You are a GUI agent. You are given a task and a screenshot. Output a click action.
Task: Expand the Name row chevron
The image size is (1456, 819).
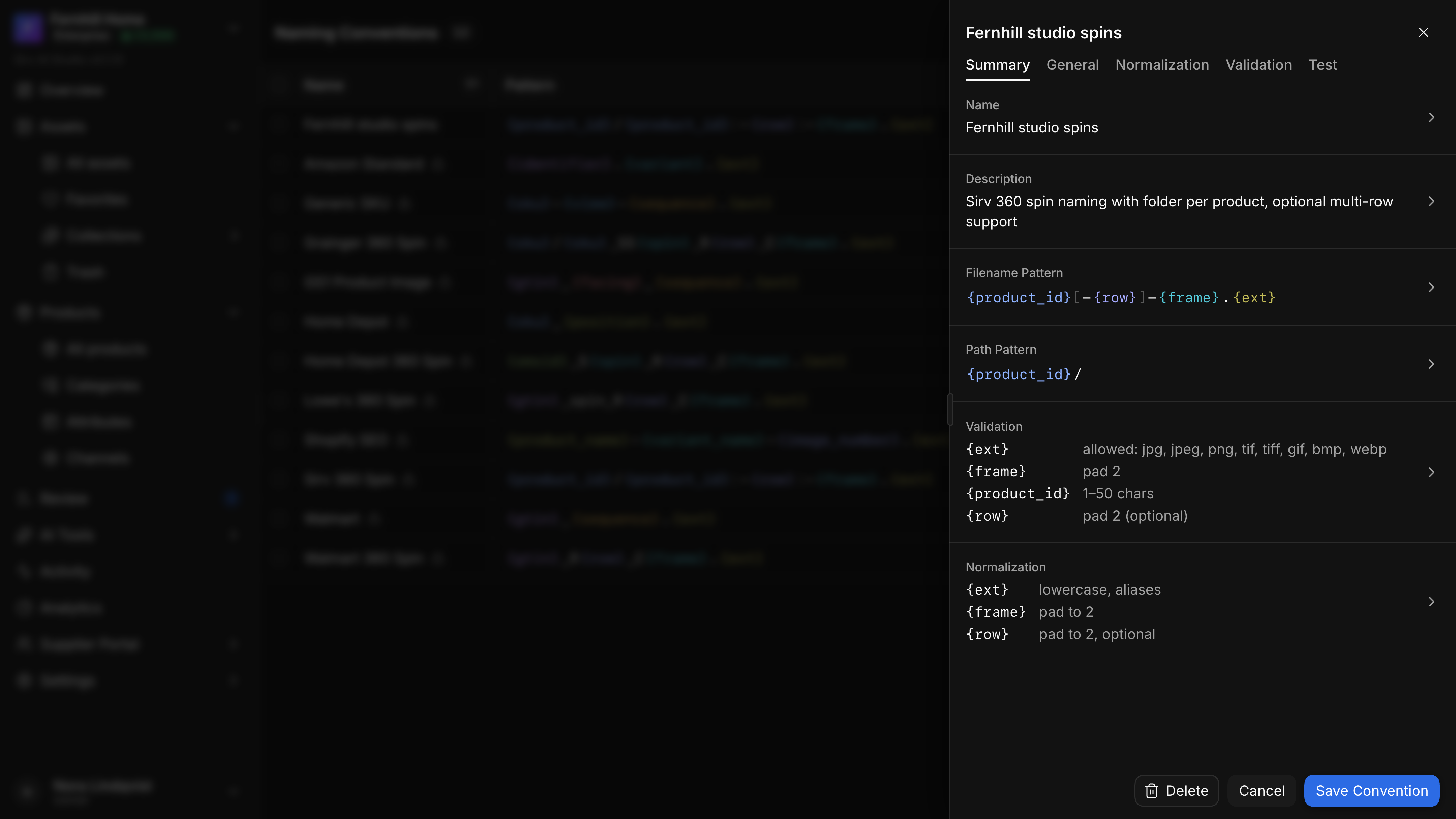[1431, 118]
